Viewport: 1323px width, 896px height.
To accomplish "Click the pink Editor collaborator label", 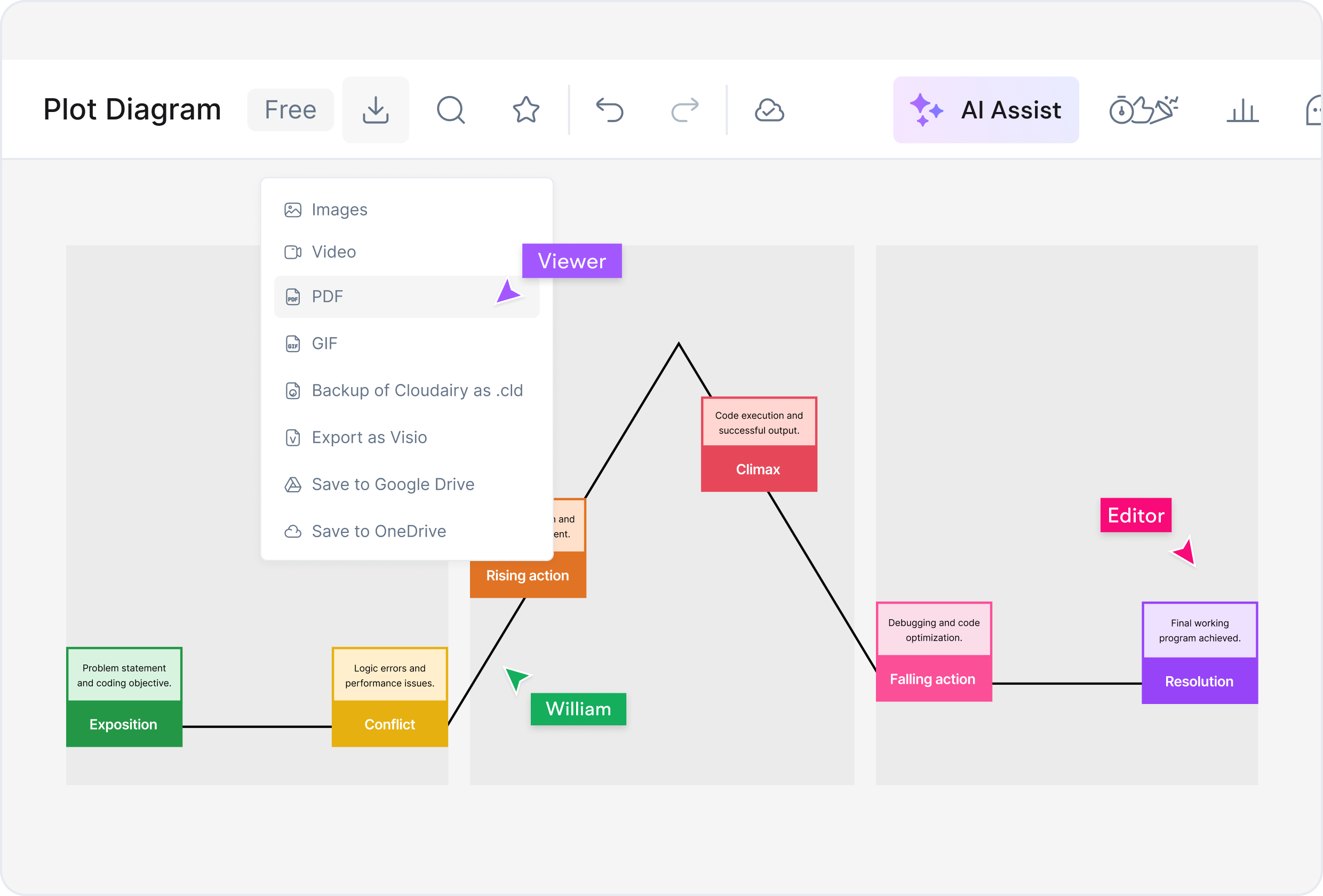I will 1136,515.
